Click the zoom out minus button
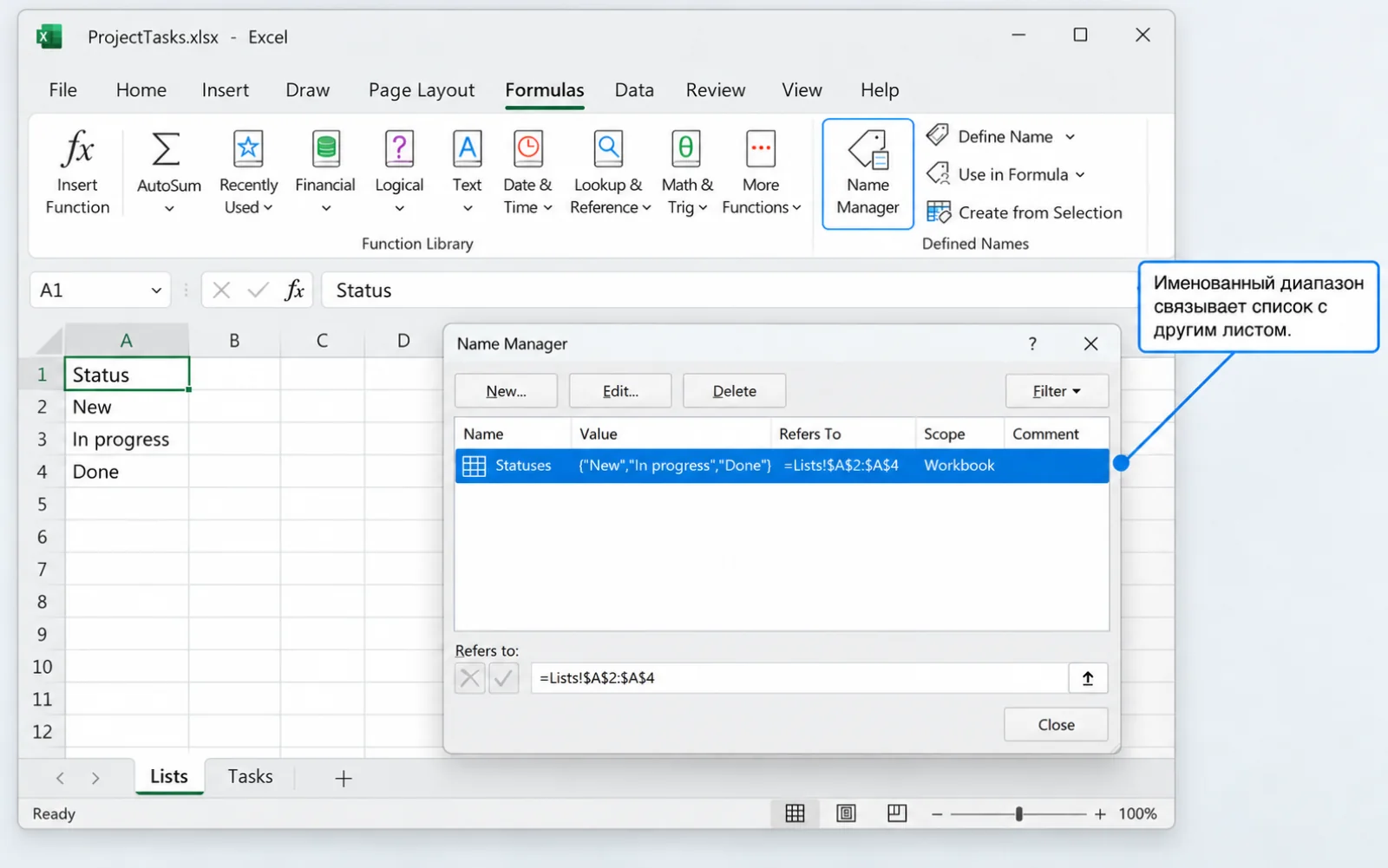The width and height of the screenshot is (1388, 868). (937, 814)
